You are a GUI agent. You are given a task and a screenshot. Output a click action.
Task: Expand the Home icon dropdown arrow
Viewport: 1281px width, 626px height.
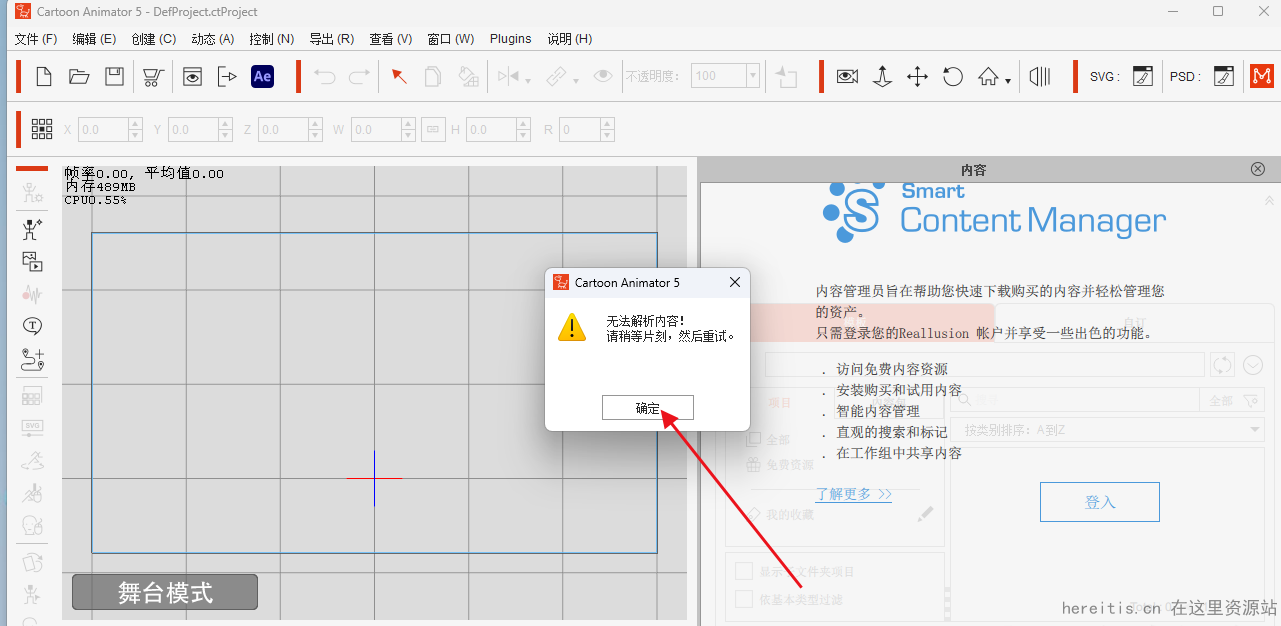coord(1008,79)
